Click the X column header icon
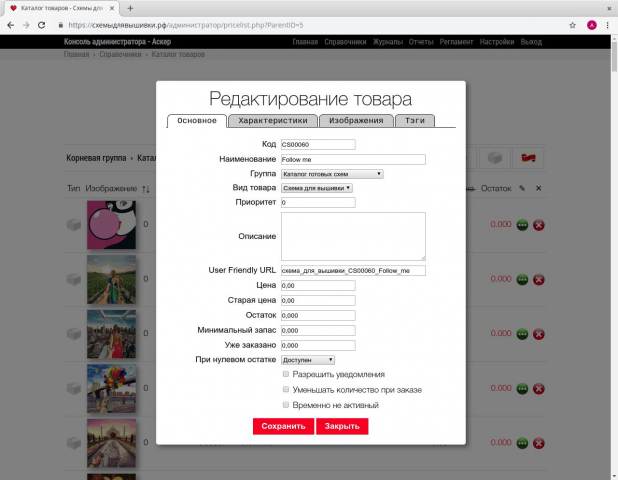The image size is (618, 480). [x=538, y=188]
